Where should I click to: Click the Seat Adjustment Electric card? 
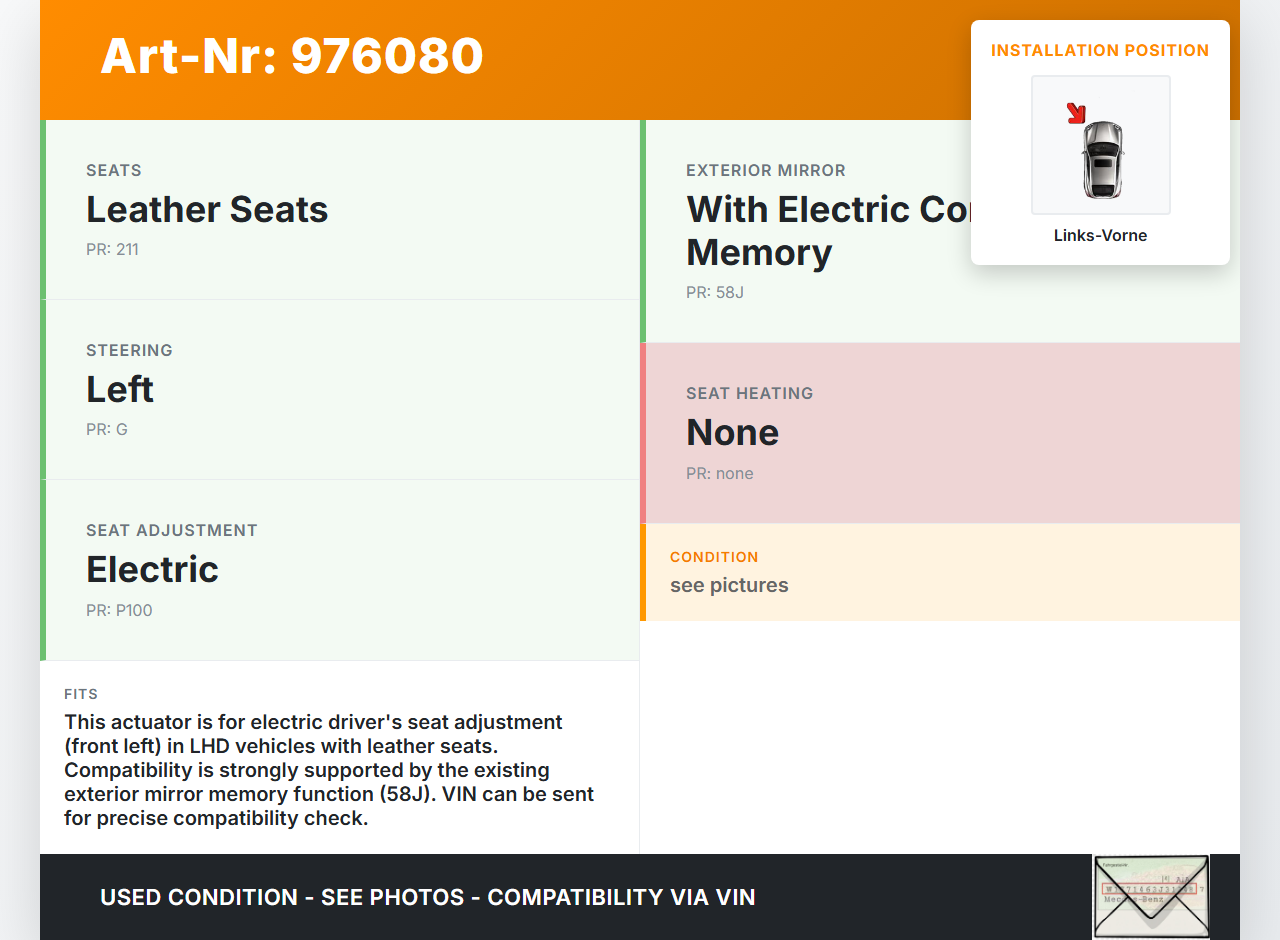click(x=340, y=570)
